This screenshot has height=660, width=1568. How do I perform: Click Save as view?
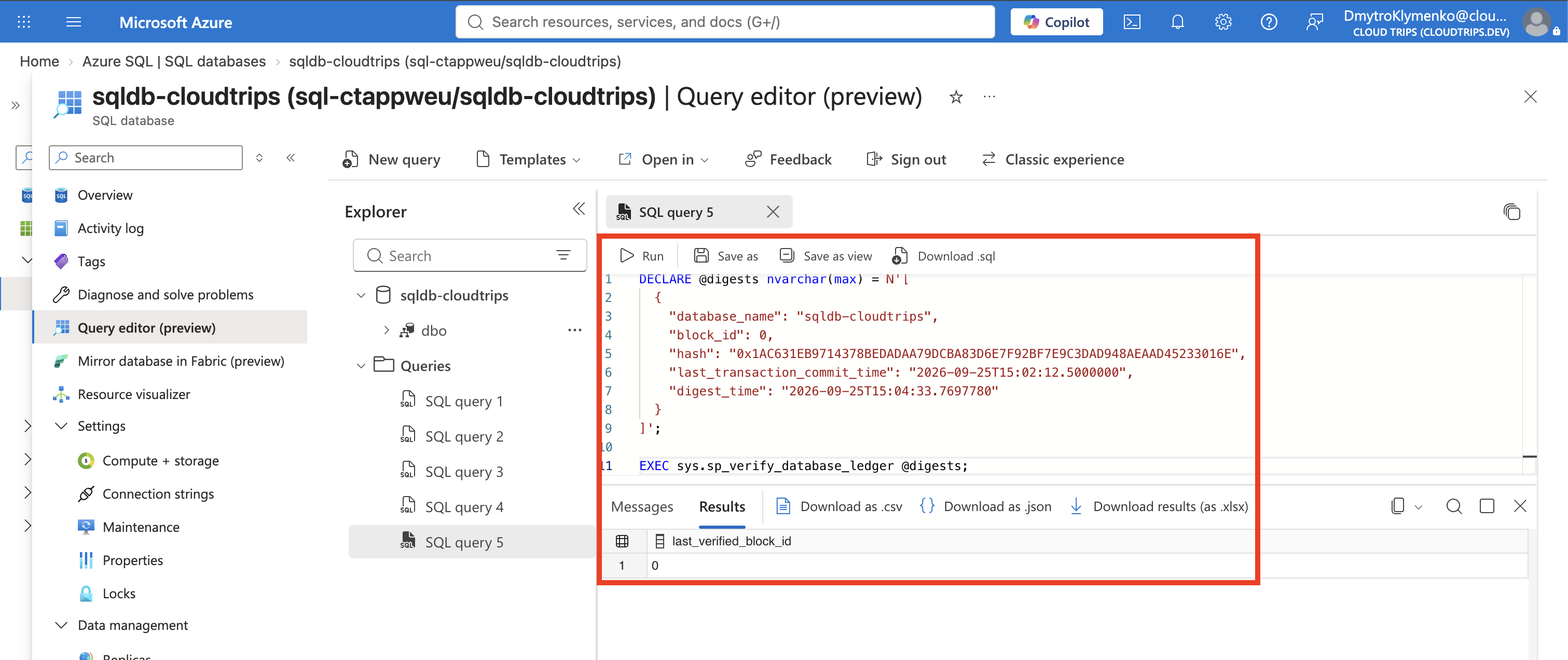[826, 256]
